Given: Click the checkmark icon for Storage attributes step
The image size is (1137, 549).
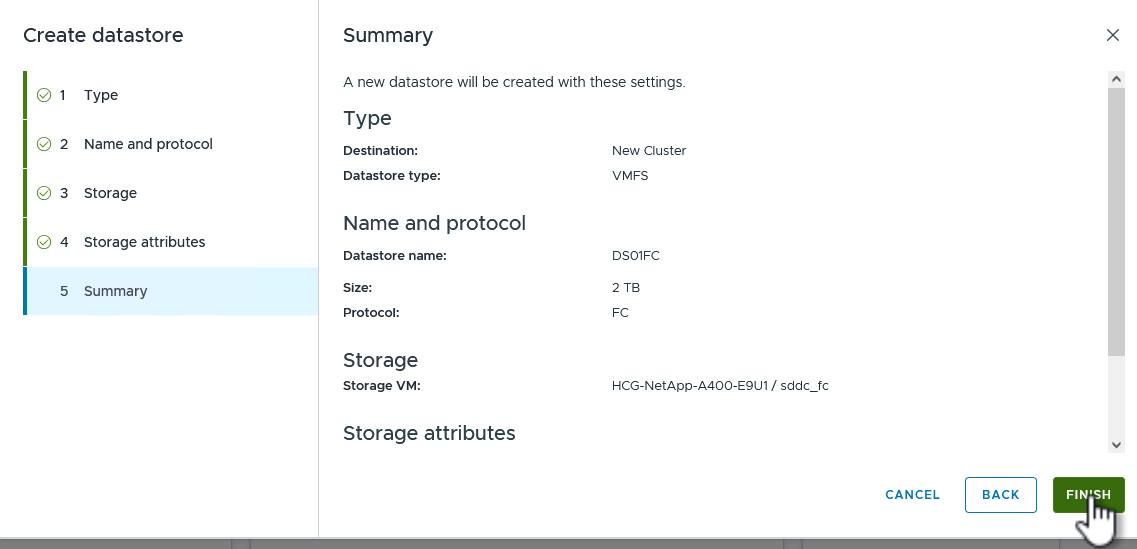Looking at the screenshot, I should [x=44, y=242].
